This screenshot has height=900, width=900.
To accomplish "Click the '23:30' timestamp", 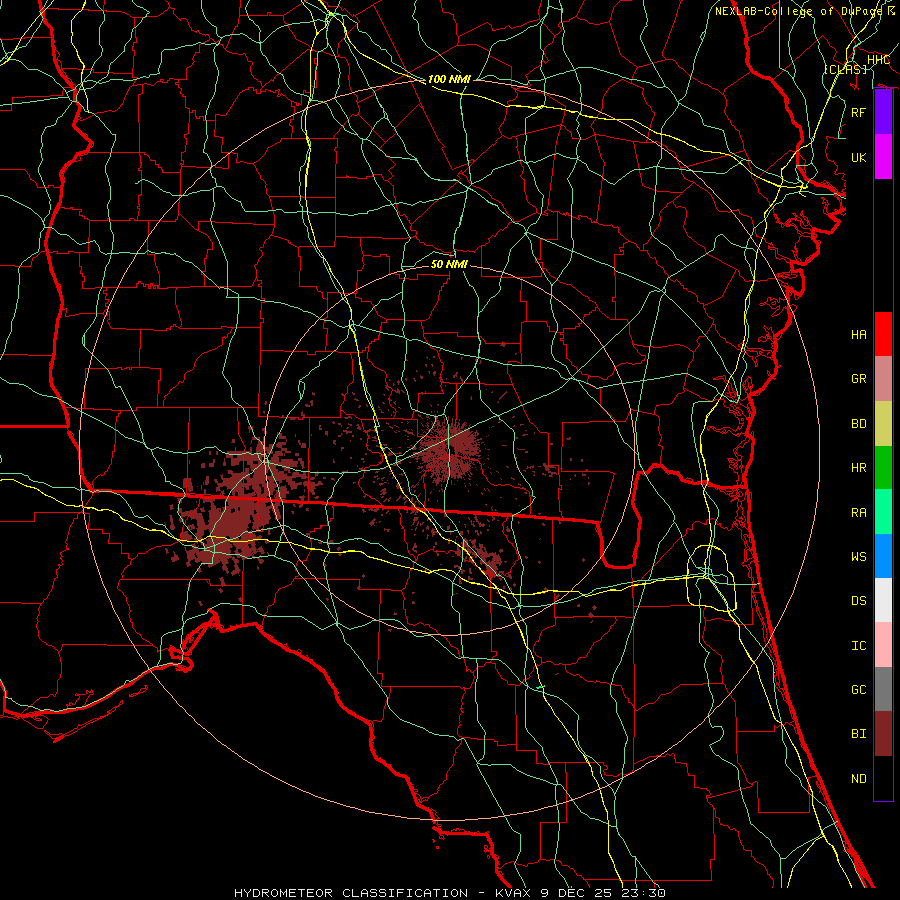I will pos(642,893).
